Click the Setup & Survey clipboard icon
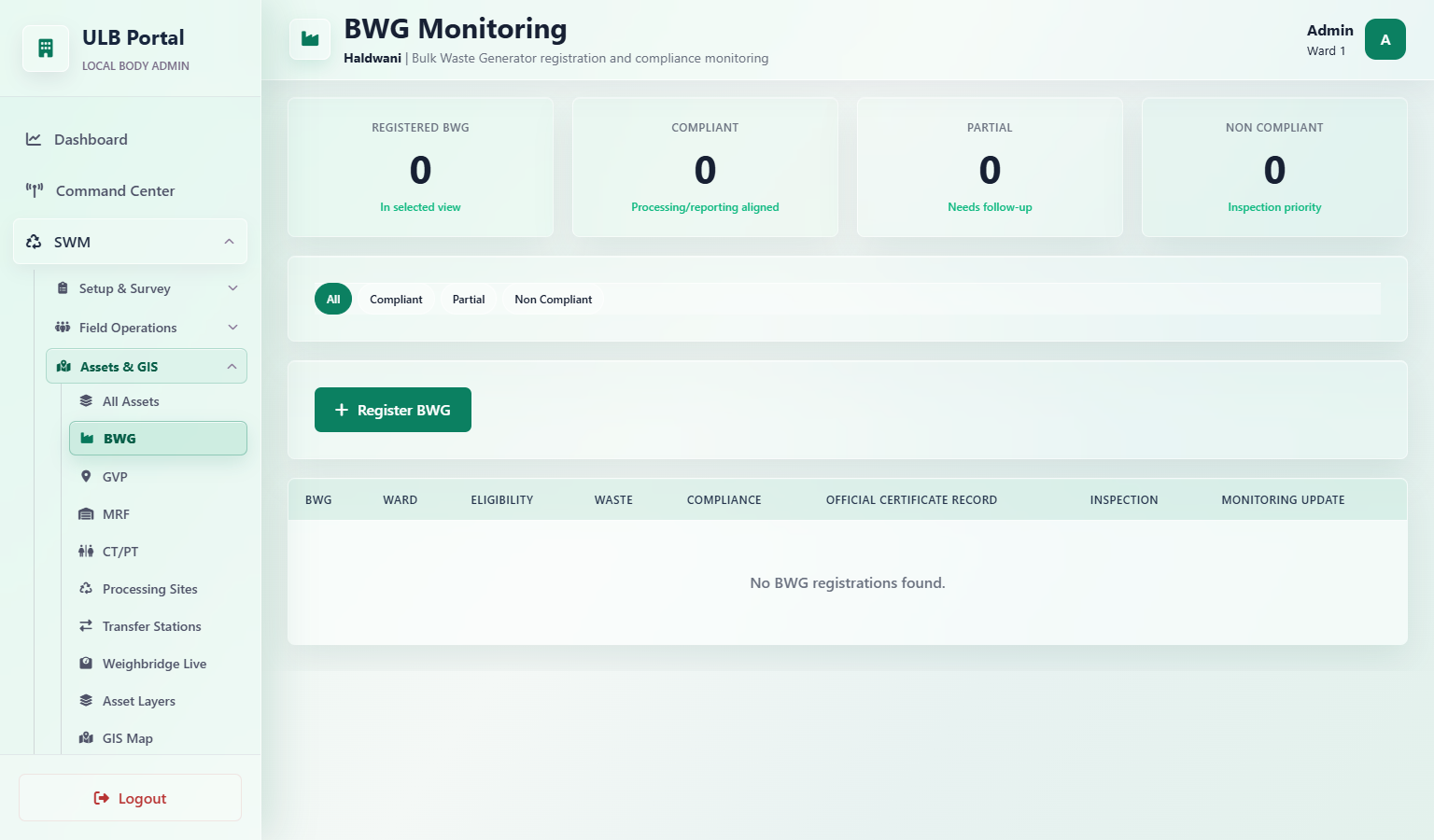1434x840 pixels. [63, 288]
